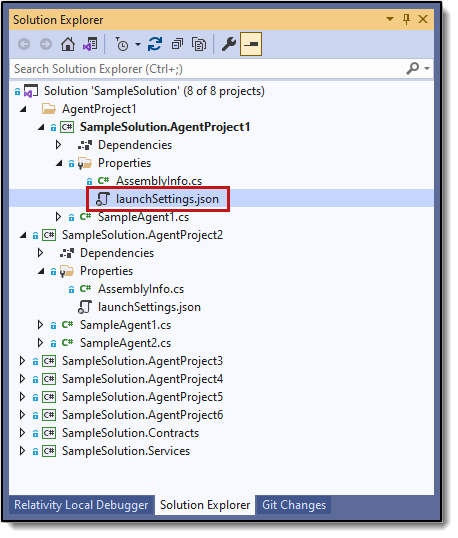
Task: Select the SampleSolution.Contracts project
Action: pos(130,433)
